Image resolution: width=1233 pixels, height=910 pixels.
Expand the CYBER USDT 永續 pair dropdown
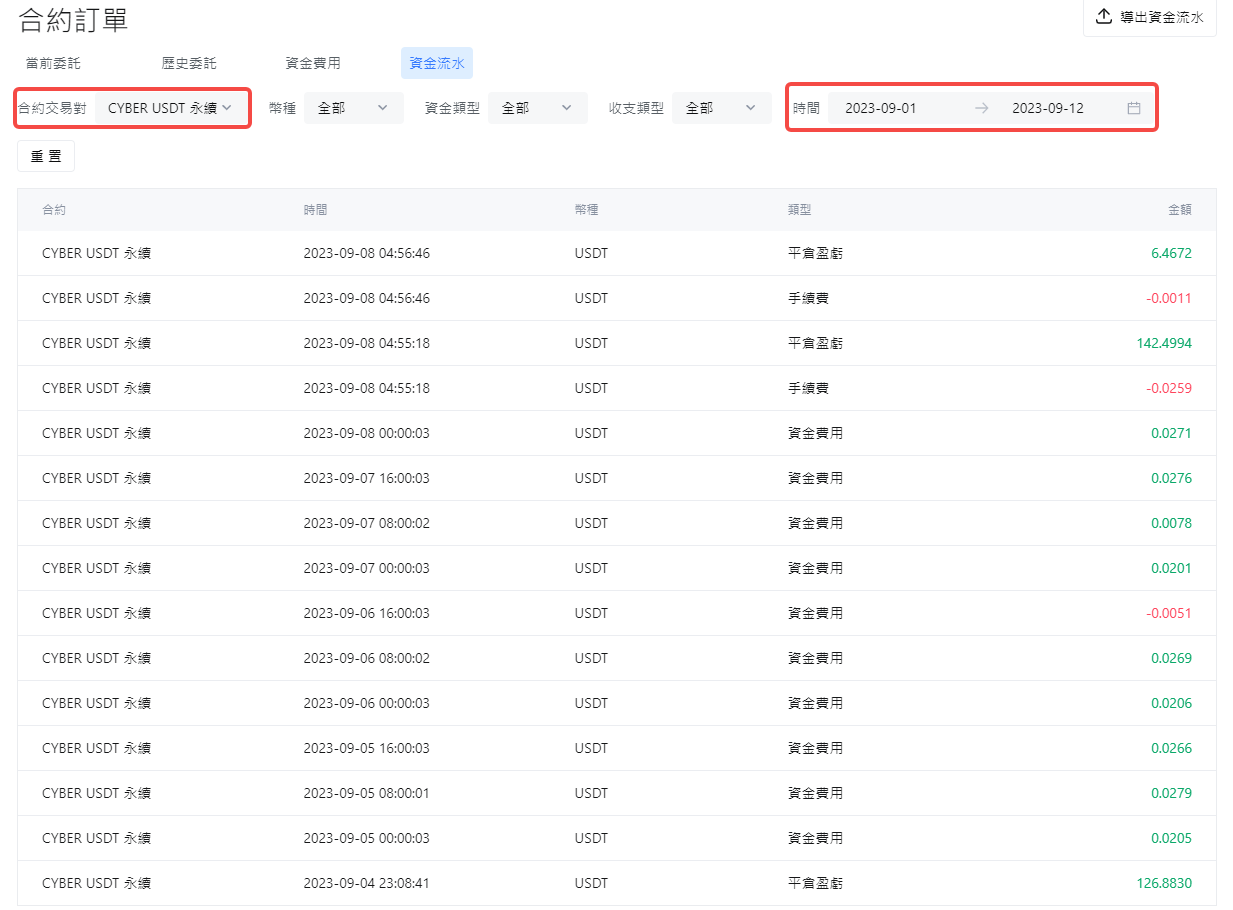pyautogui.click(x=170, y=108)
